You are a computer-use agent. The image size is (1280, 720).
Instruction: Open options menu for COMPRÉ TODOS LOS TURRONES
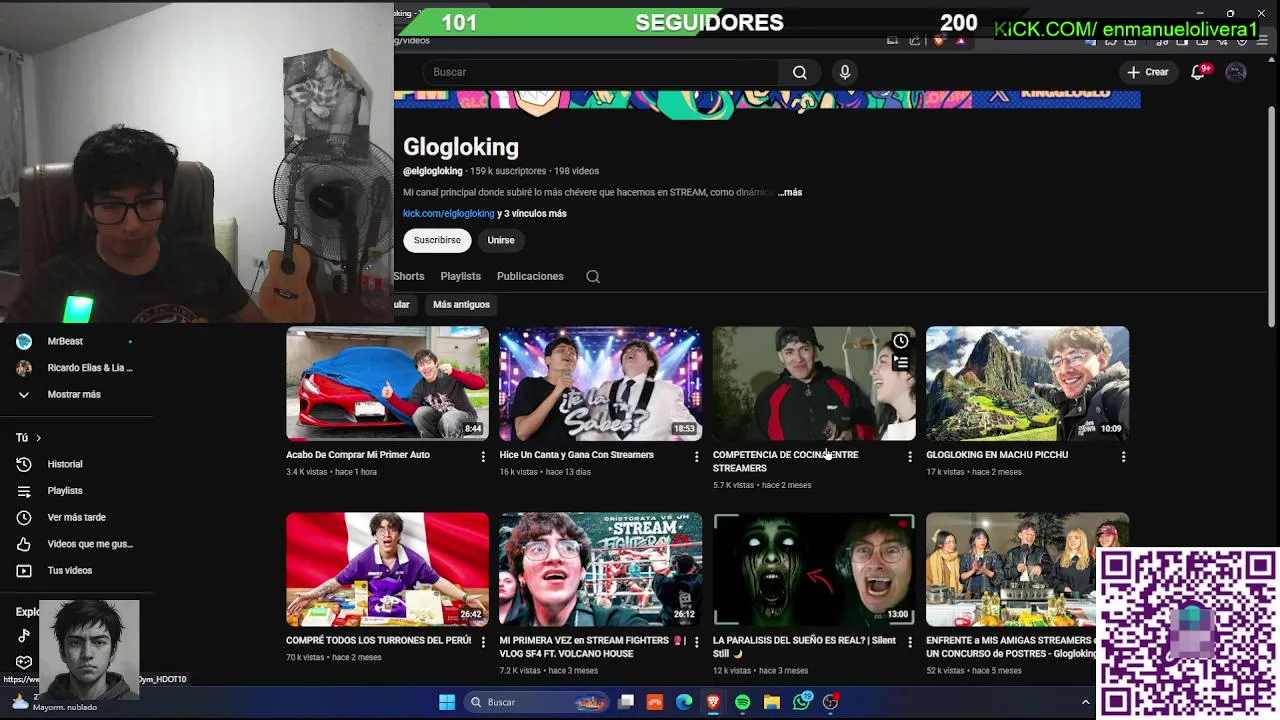tap(483, 642)
